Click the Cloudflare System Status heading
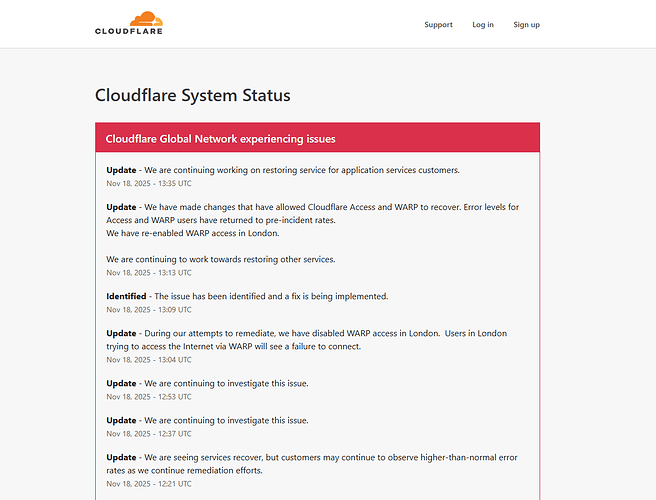Image resolution: width=656 pixels, height=500 pixels. [x=192, y=95]
